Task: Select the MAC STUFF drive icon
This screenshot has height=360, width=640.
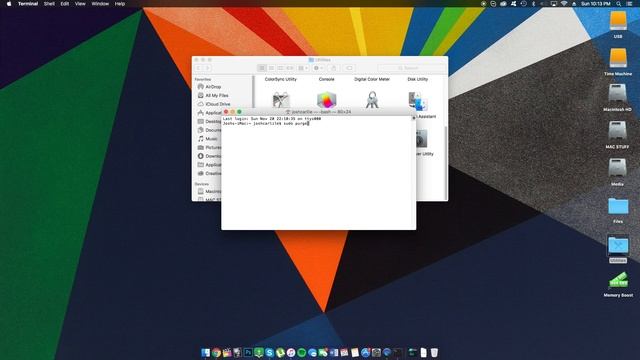Action: point(618,131)
